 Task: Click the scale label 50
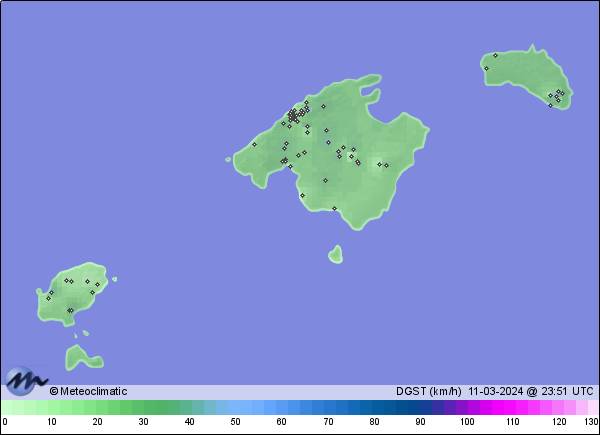tap(235, 422)
